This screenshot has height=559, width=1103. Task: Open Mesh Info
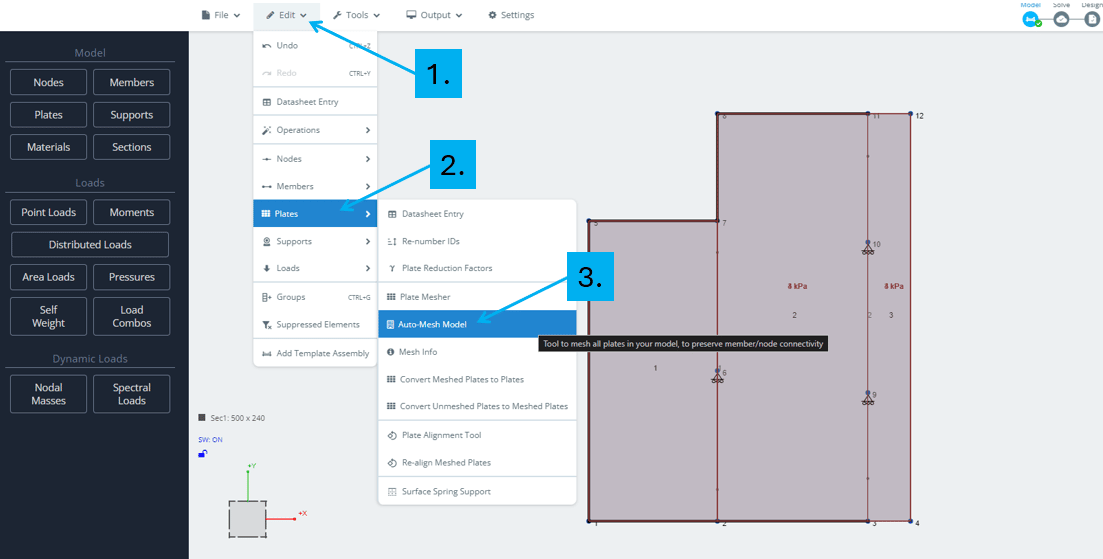pos(477,352)
